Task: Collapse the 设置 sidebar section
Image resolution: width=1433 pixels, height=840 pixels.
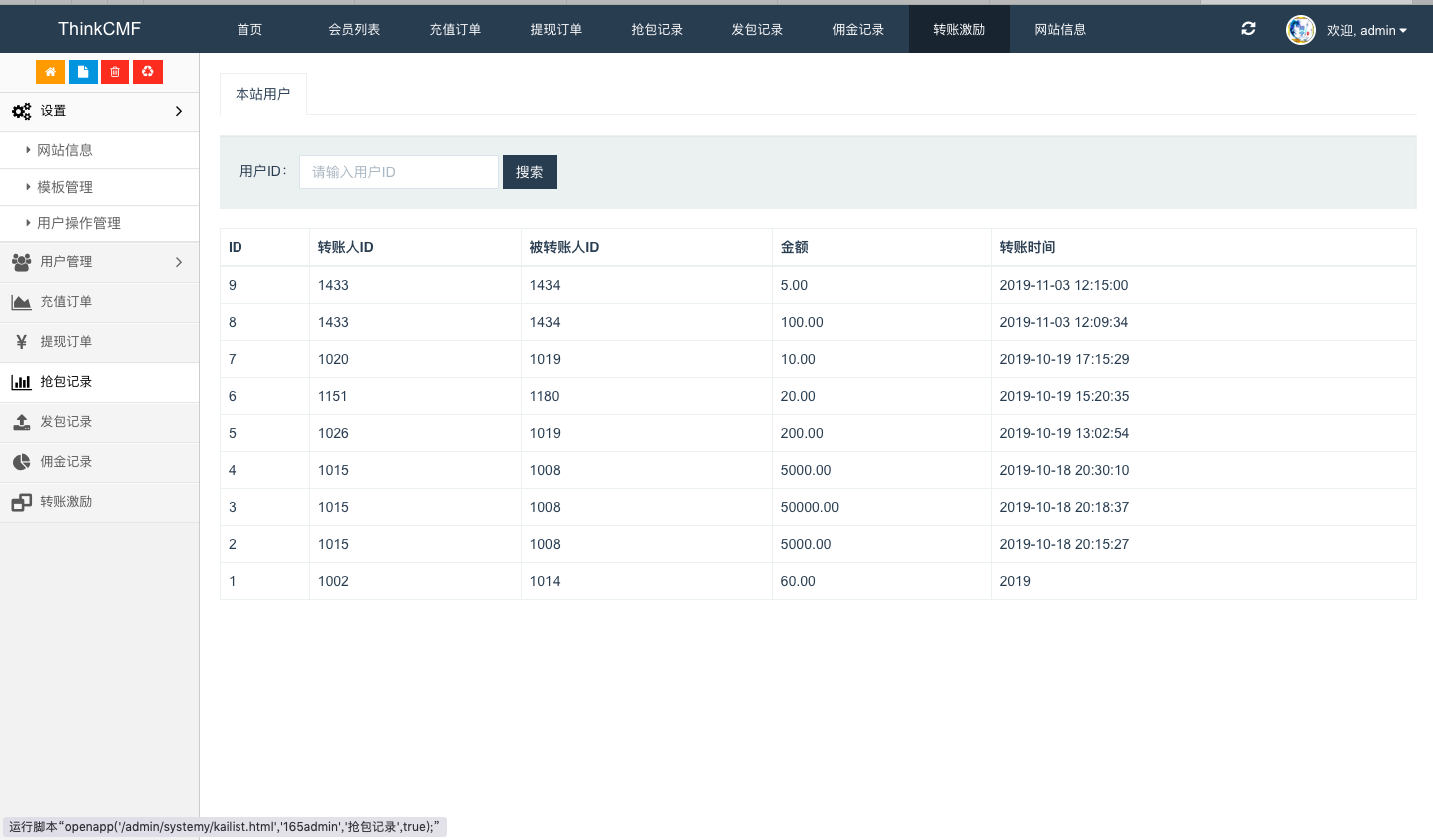Action: 99,111
